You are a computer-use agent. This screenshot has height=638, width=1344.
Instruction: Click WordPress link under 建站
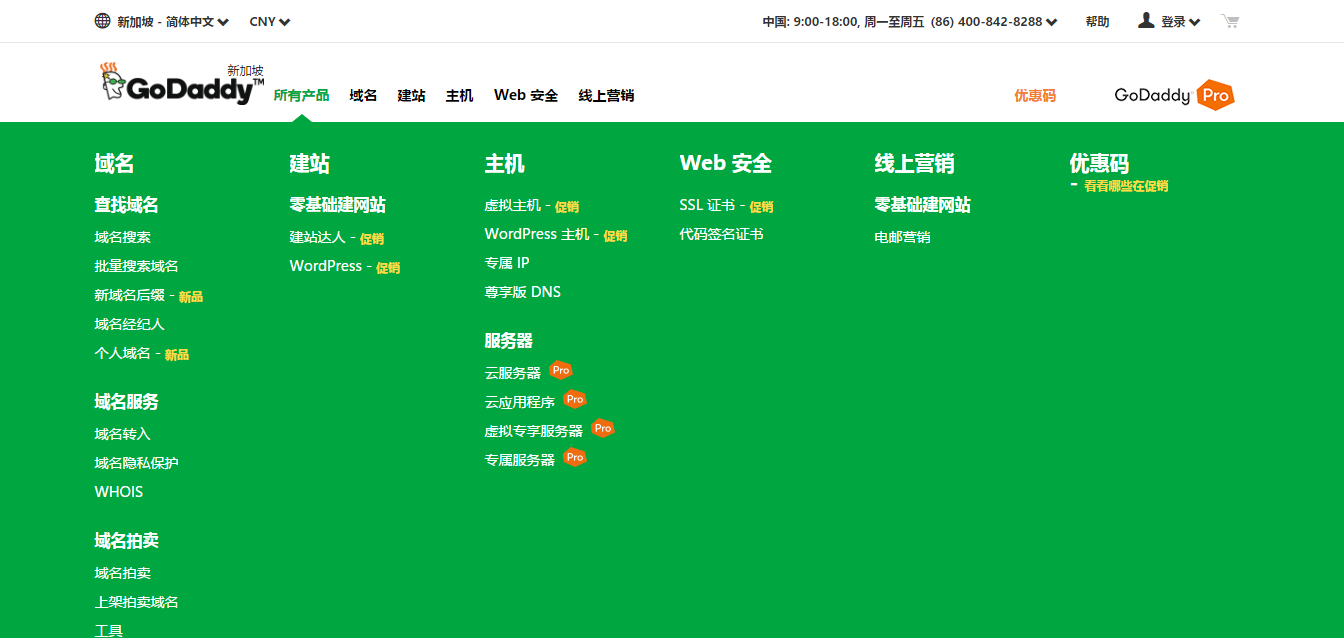(x=326, y=267)
